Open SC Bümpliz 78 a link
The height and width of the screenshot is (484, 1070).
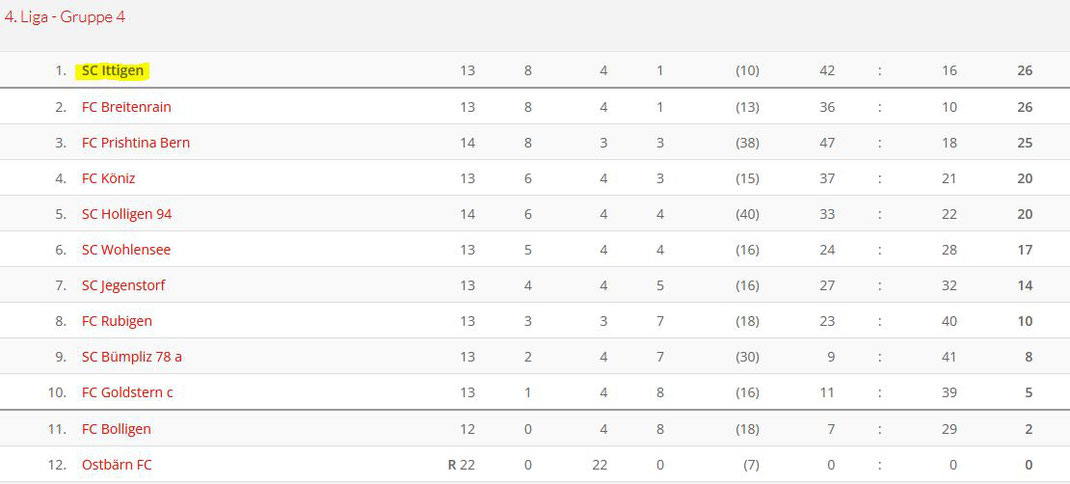coord(132,357)
